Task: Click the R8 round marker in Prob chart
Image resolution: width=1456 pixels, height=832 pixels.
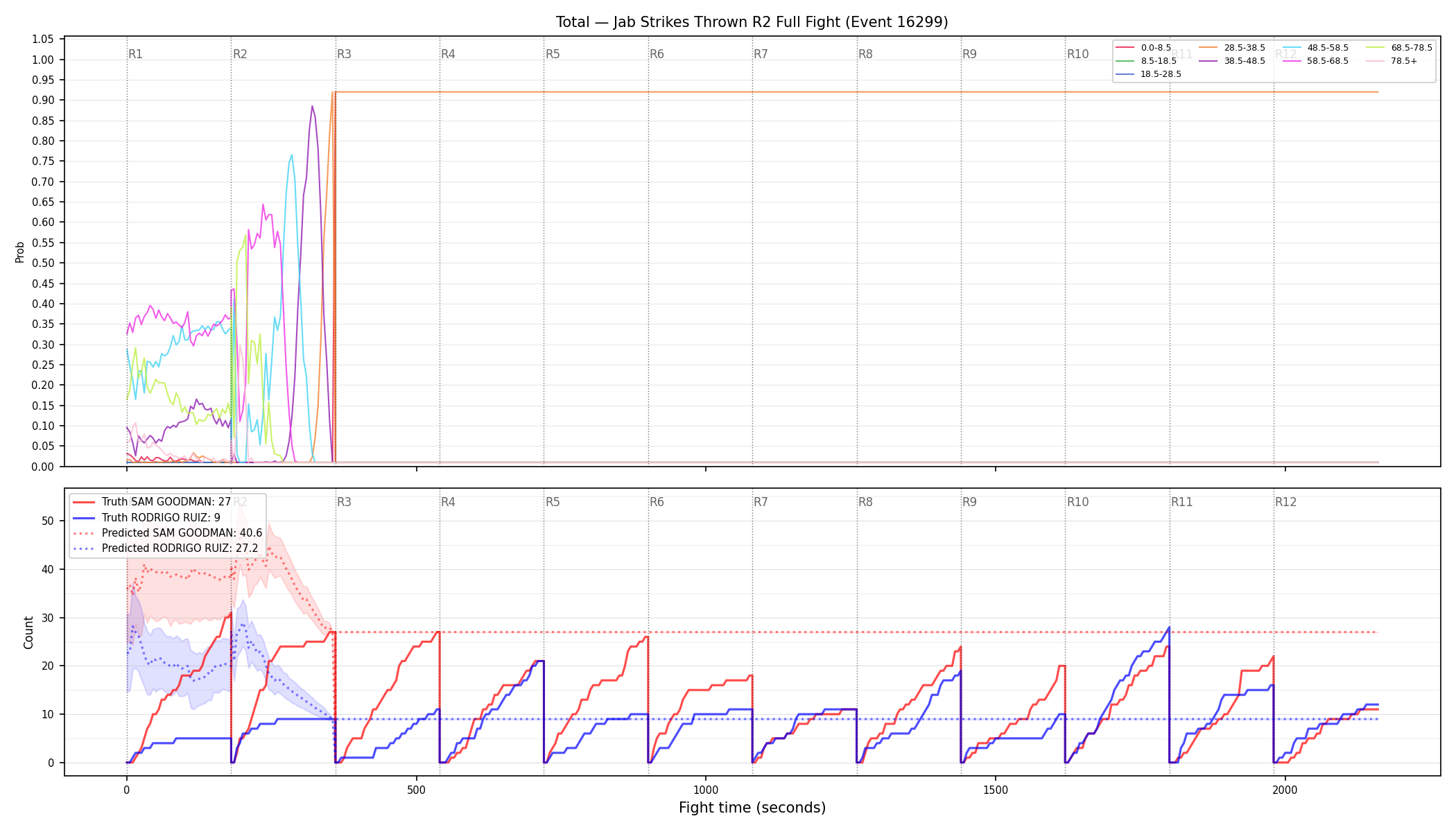Action: coord(865,54)
